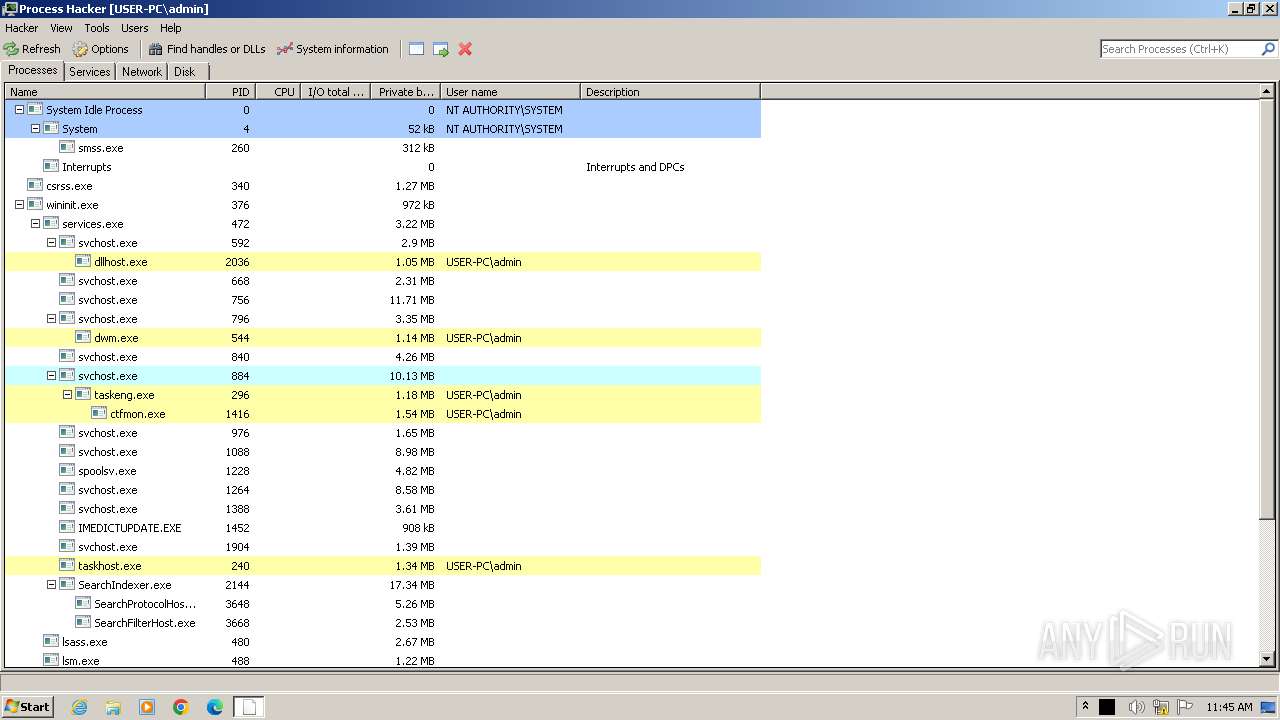Click the dwm.exe process icon

(83, 338)
